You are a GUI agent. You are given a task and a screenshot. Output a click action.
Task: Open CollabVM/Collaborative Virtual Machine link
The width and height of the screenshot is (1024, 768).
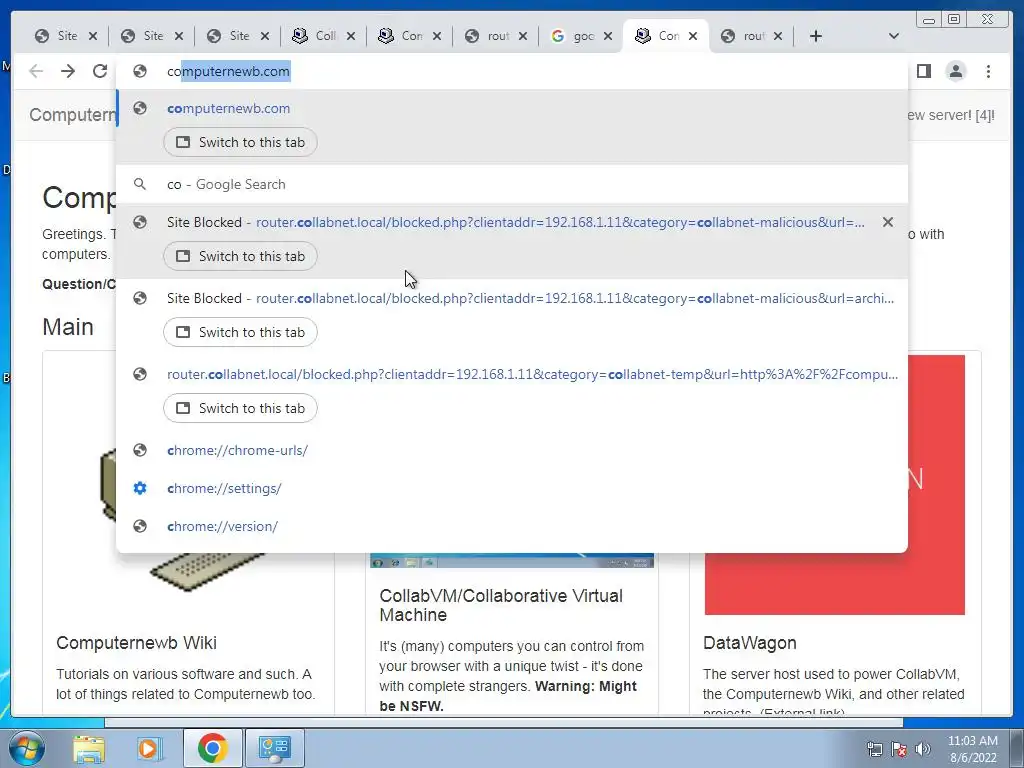click(501, 605)
